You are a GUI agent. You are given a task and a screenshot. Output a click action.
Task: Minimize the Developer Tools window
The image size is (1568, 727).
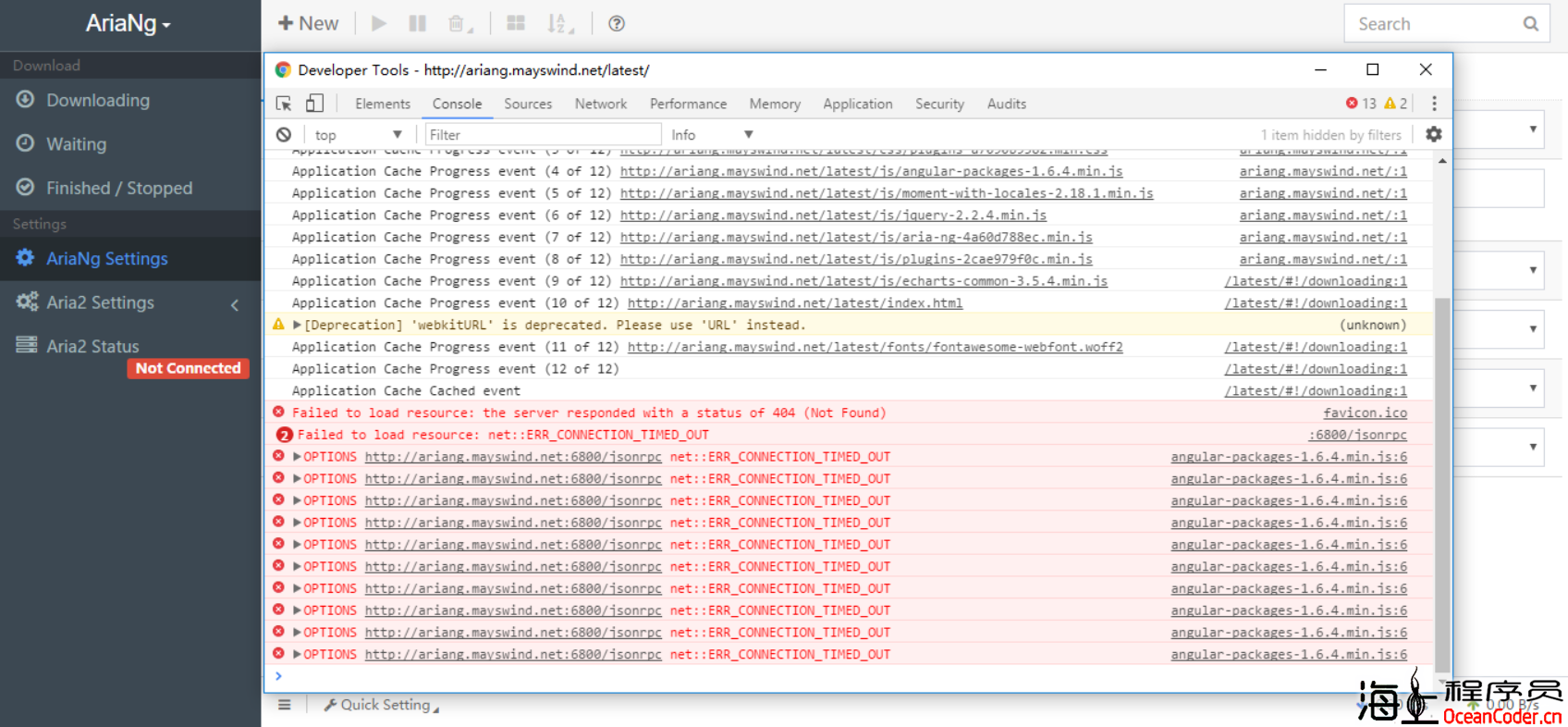[x=1320, y=69]
